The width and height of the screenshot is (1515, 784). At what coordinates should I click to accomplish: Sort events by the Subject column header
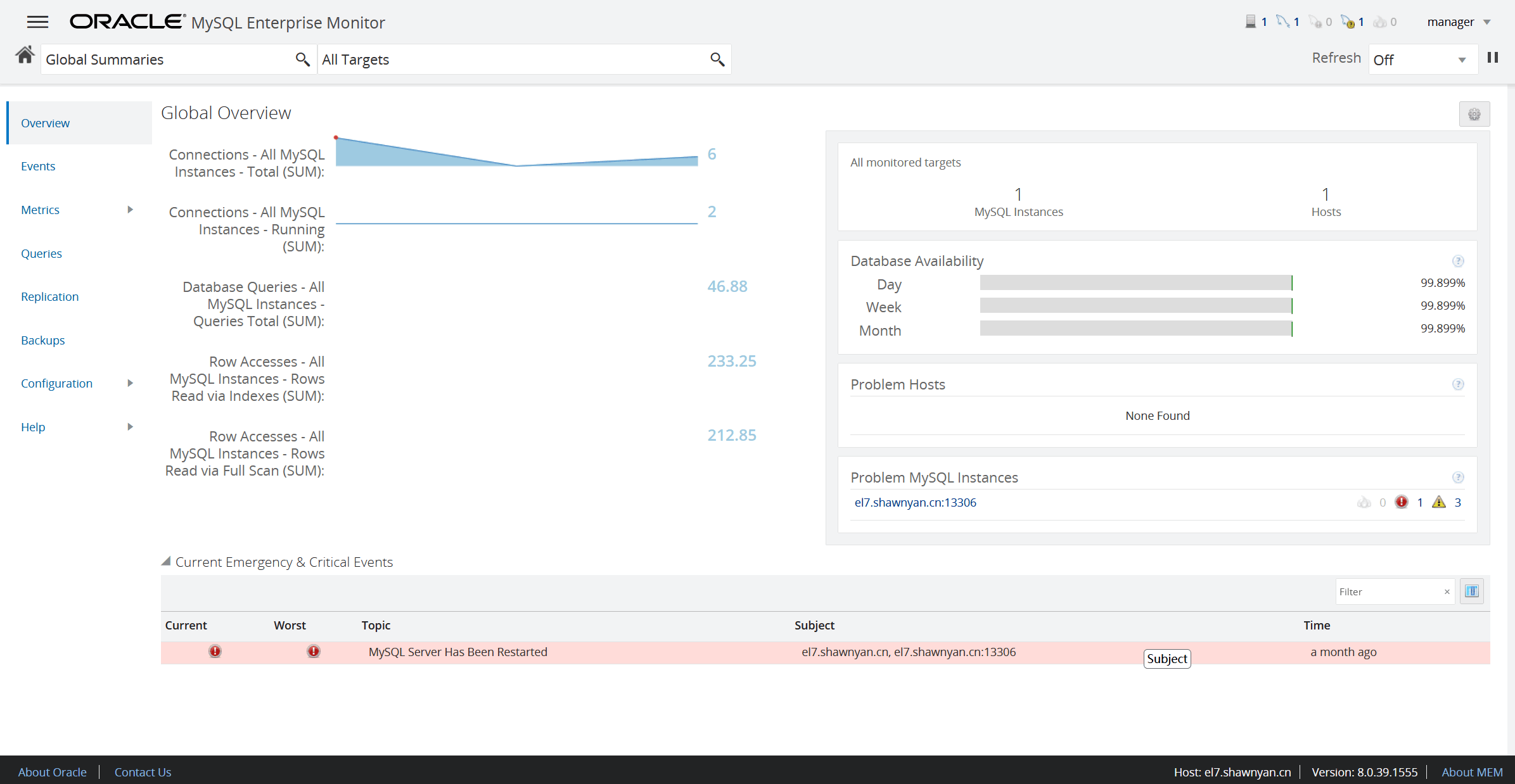[814, 625]
